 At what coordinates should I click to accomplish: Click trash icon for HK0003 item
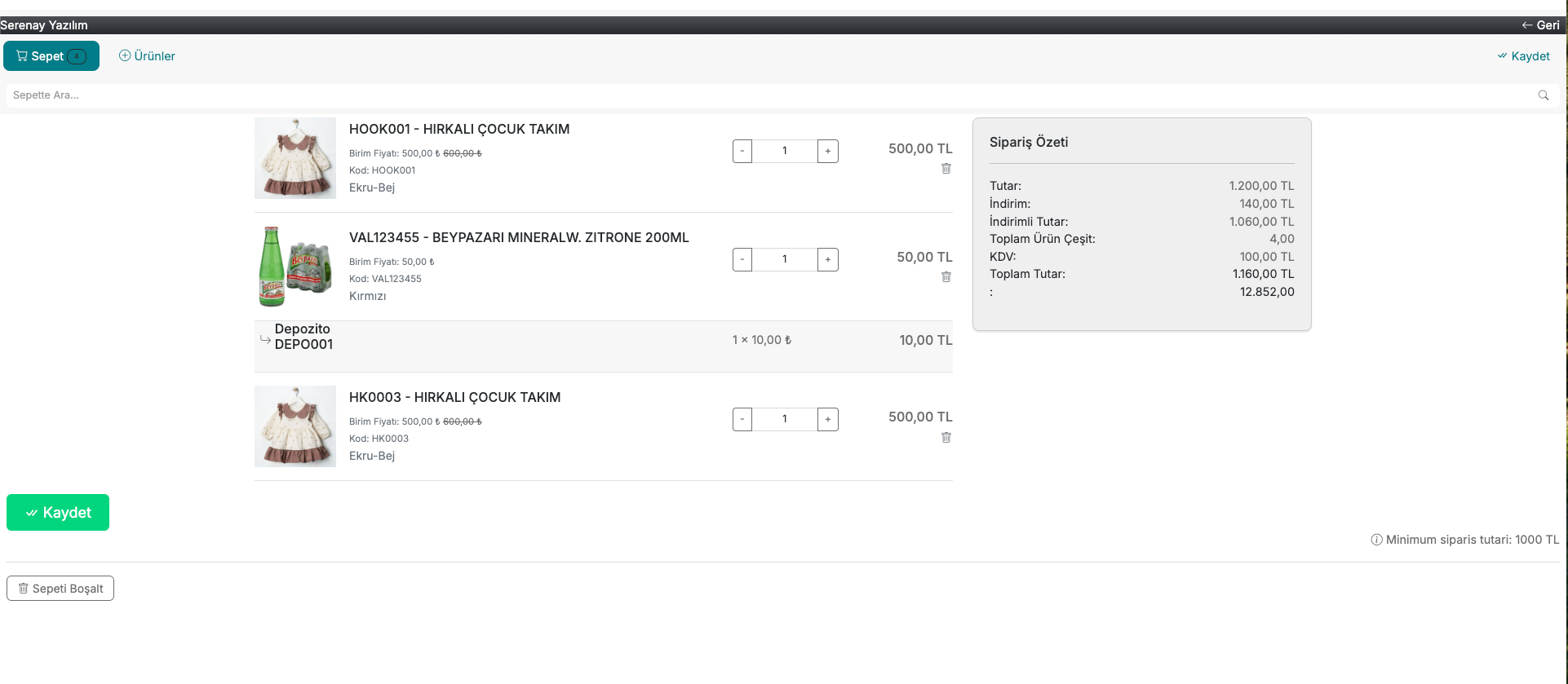tap(946, 438)
